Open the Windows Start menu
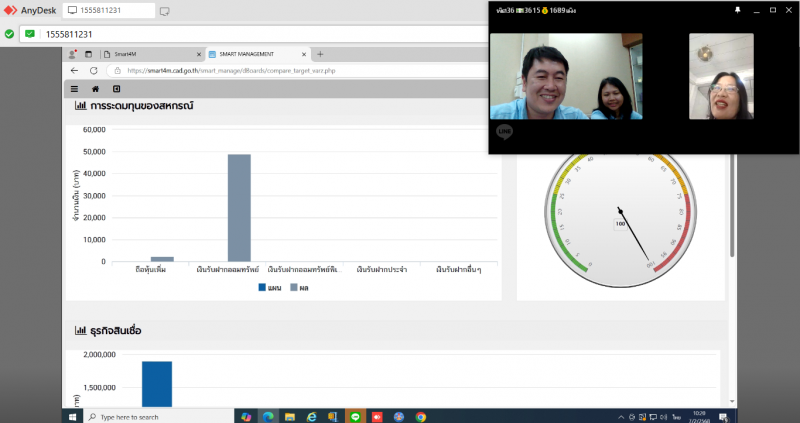800x423 pixels. pyautogui.click(x=72, y=417)
